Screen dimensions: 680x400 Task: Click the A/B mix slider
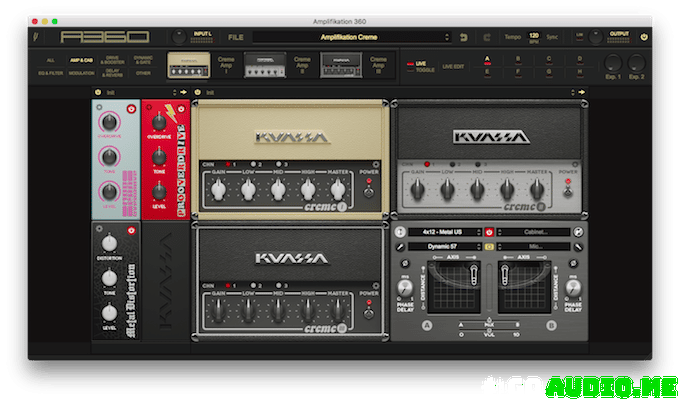(489, 325)
